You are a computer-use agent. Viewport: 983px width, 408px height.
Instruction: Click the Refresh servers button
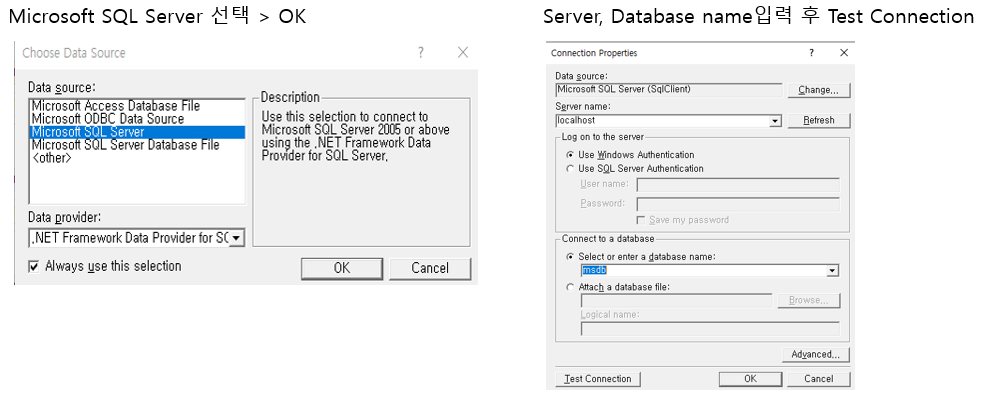tap(818, 120)
